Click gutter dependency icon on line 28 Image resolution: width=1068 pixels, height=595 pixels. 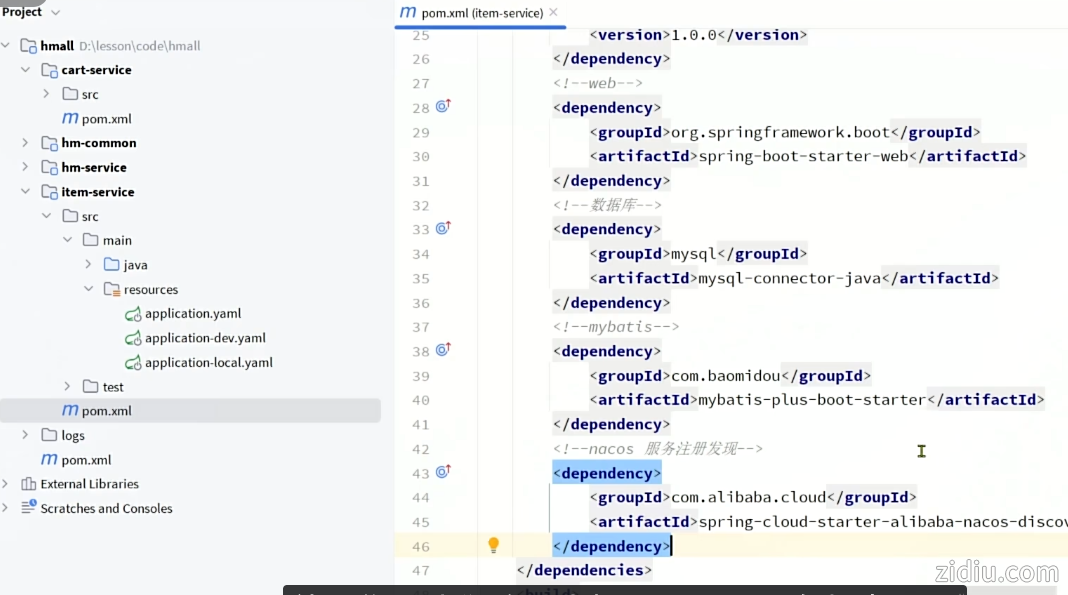pyautogui.click(x=442, y=106)
